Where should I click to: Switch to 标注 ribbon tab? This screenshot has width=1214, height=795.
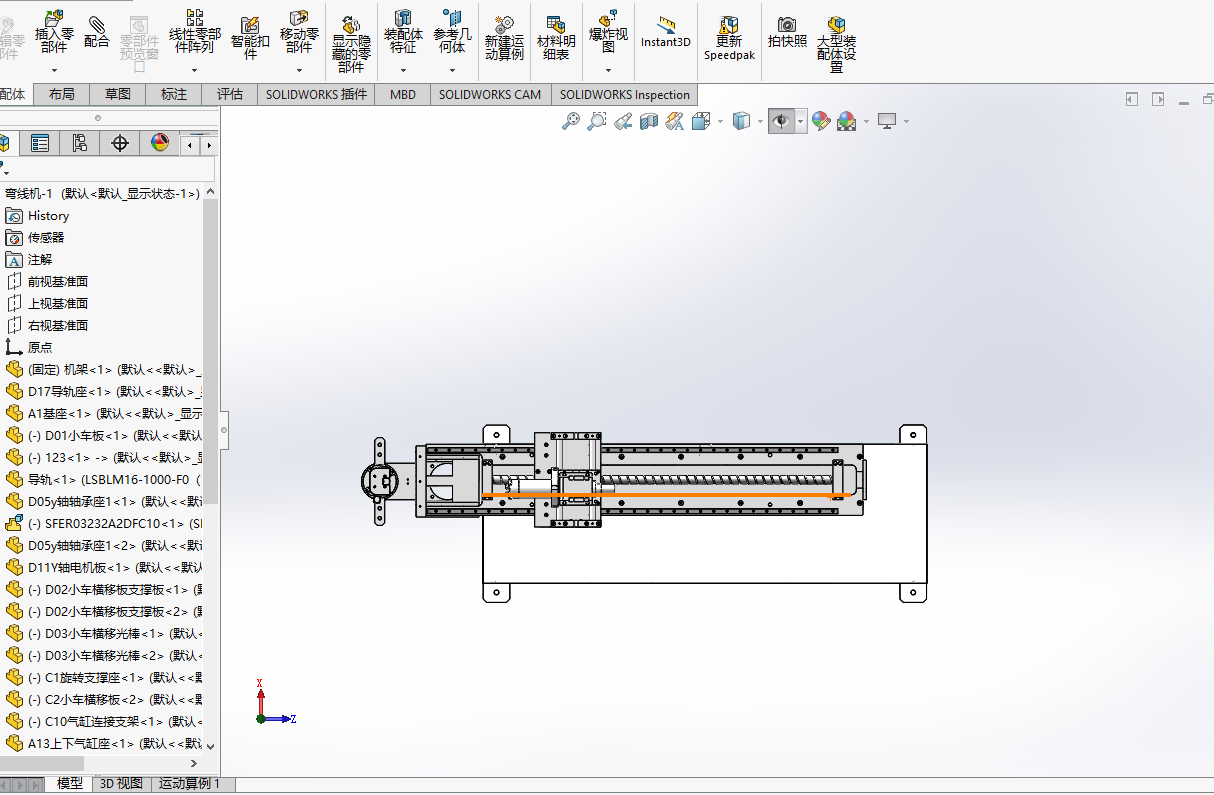(x=174, y=94)
